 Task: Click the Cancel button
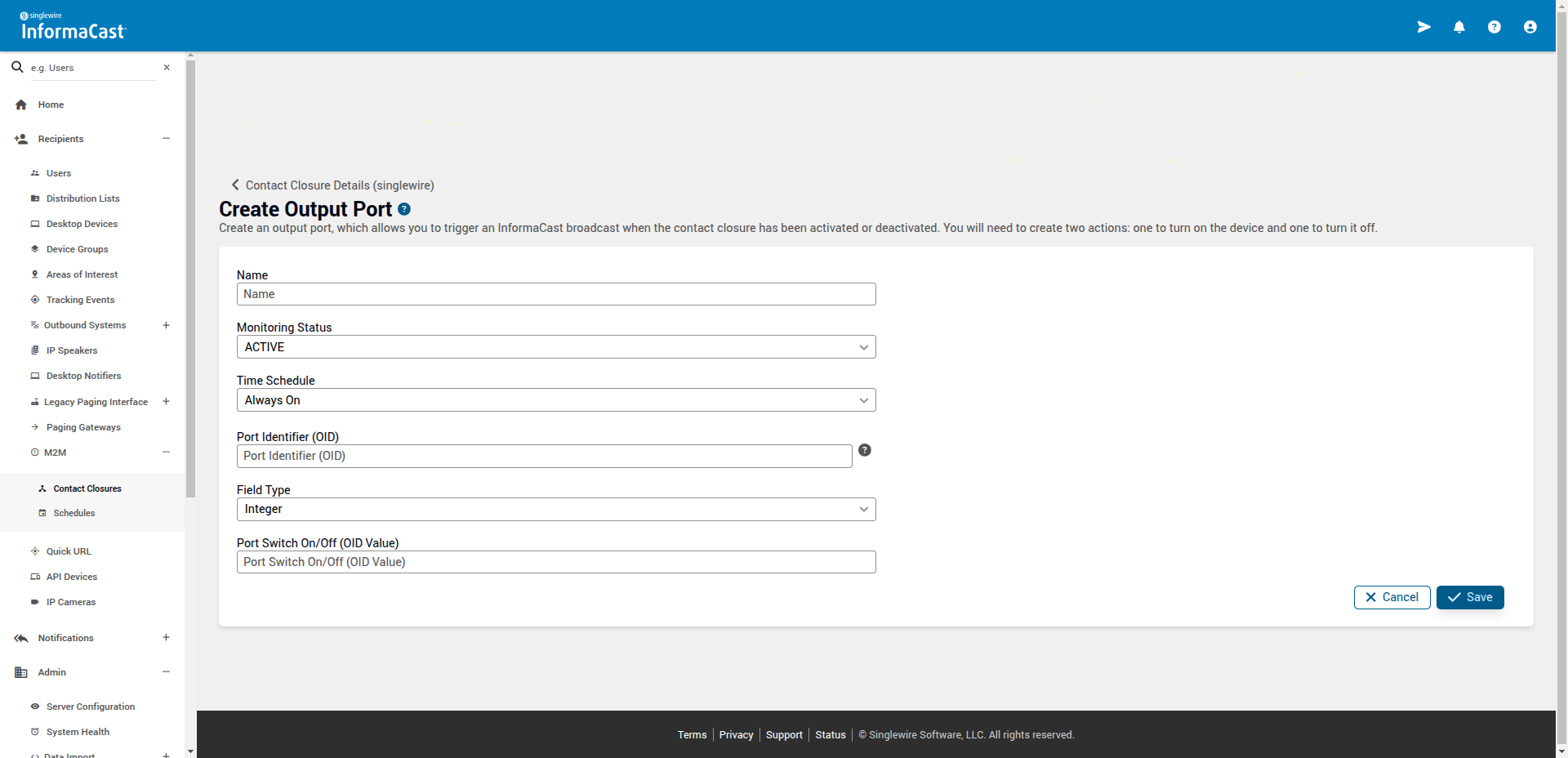1392,597
